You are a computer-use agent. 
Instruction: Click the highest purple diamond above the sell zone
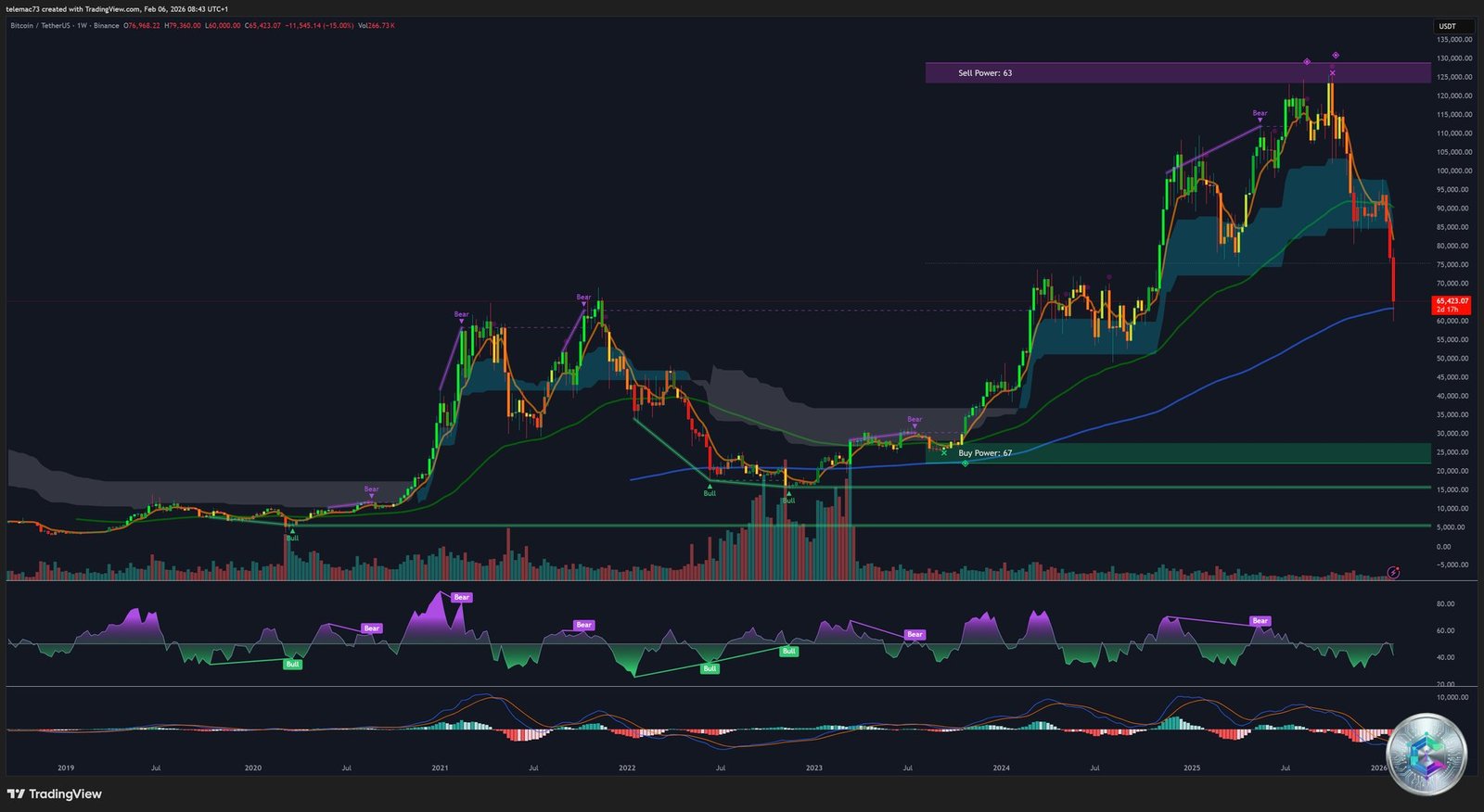[1336, 56]
